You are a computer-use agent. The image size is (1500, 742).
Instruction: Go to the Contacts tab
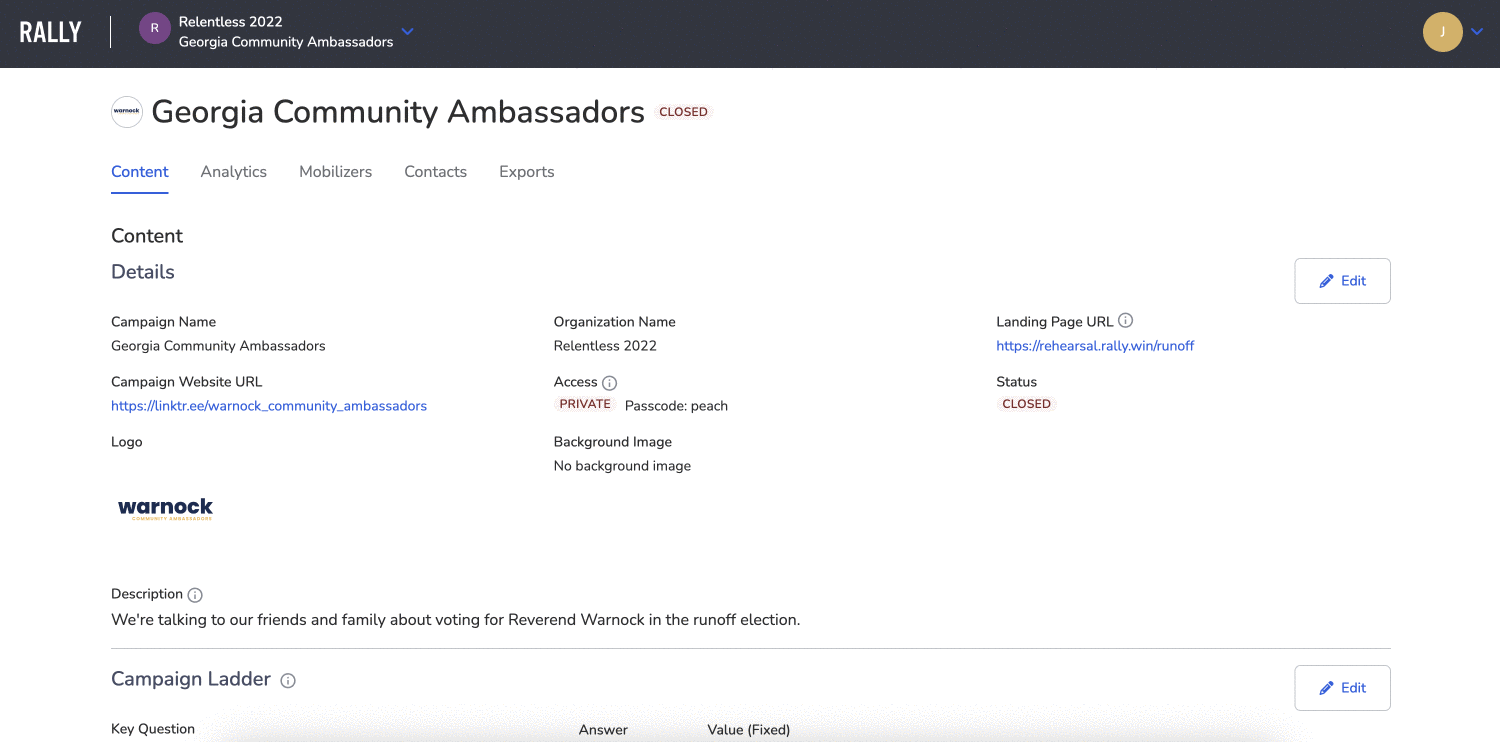[435, 172]
